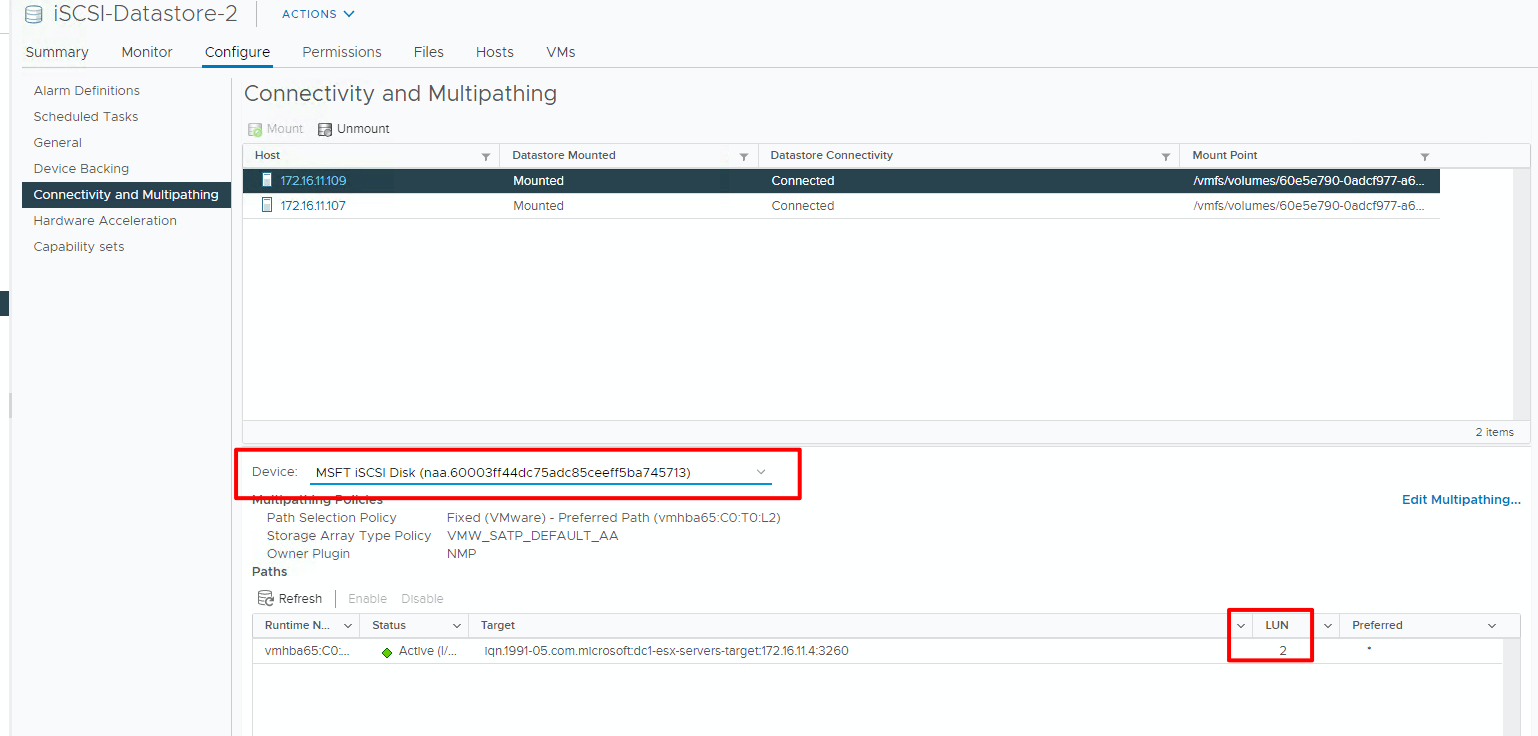This screenshot has height=736, width=1538.
Task: Switch to the VMs tab
Action: click(x=560, y=51)
